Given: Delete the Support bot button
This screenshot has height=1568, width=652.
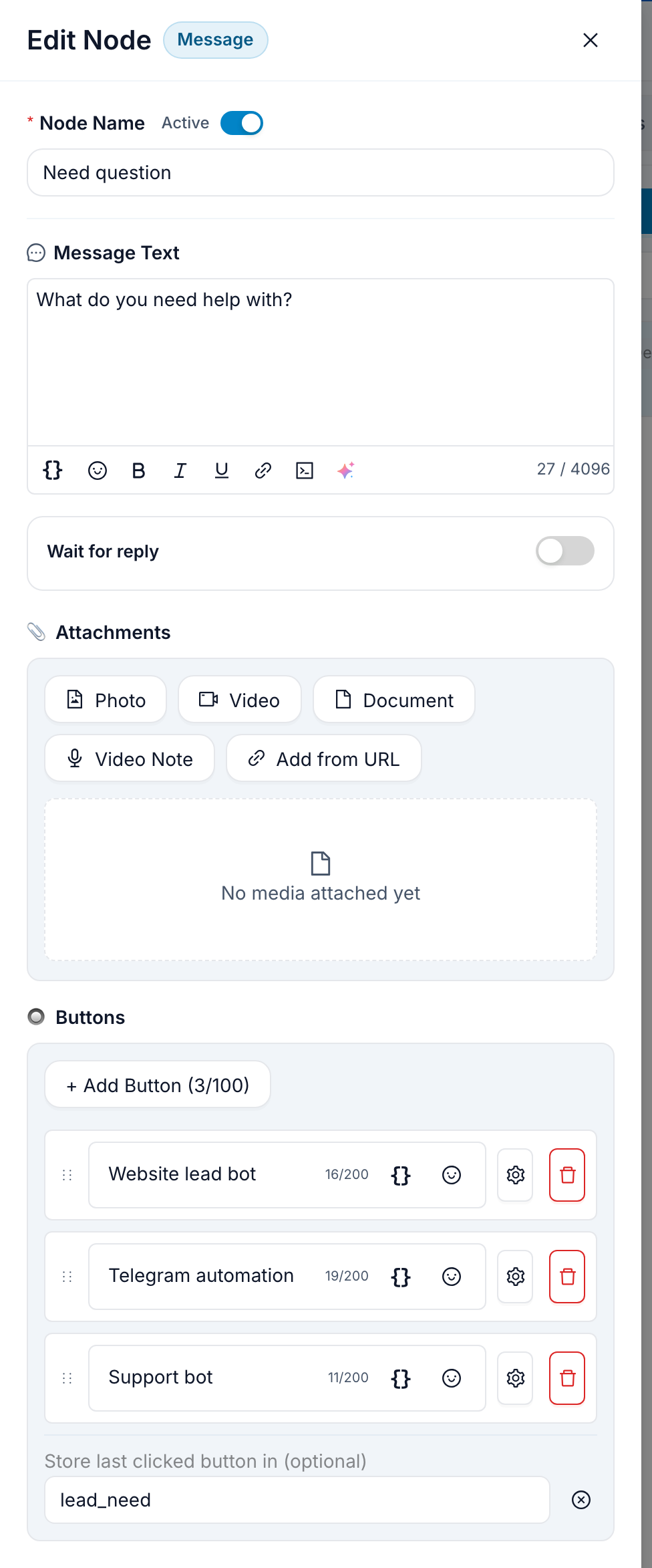Looking at the screenshot, I should (567, 1378).
